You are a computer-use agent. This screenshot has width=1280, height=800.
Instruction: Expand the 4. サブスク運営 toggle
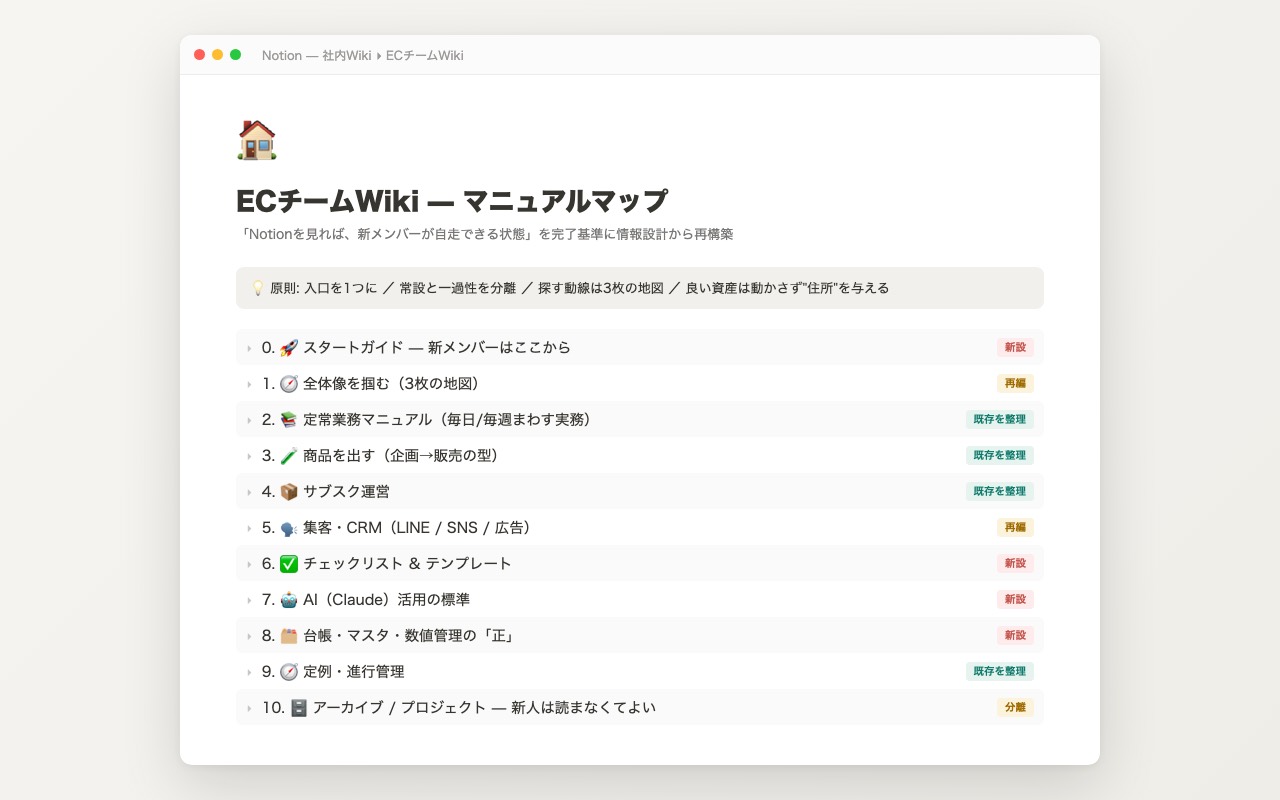[x=249, y=492]
